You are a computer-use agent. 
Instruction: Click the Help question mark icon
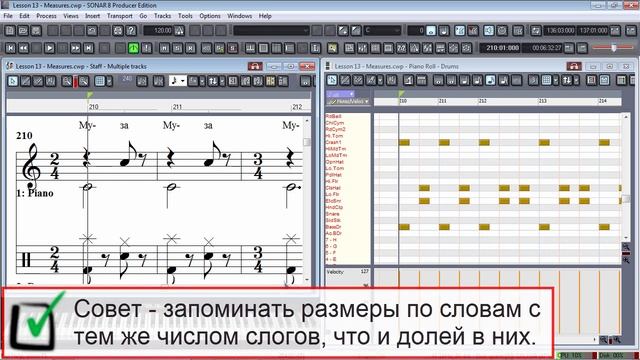(x=131, y=31)
